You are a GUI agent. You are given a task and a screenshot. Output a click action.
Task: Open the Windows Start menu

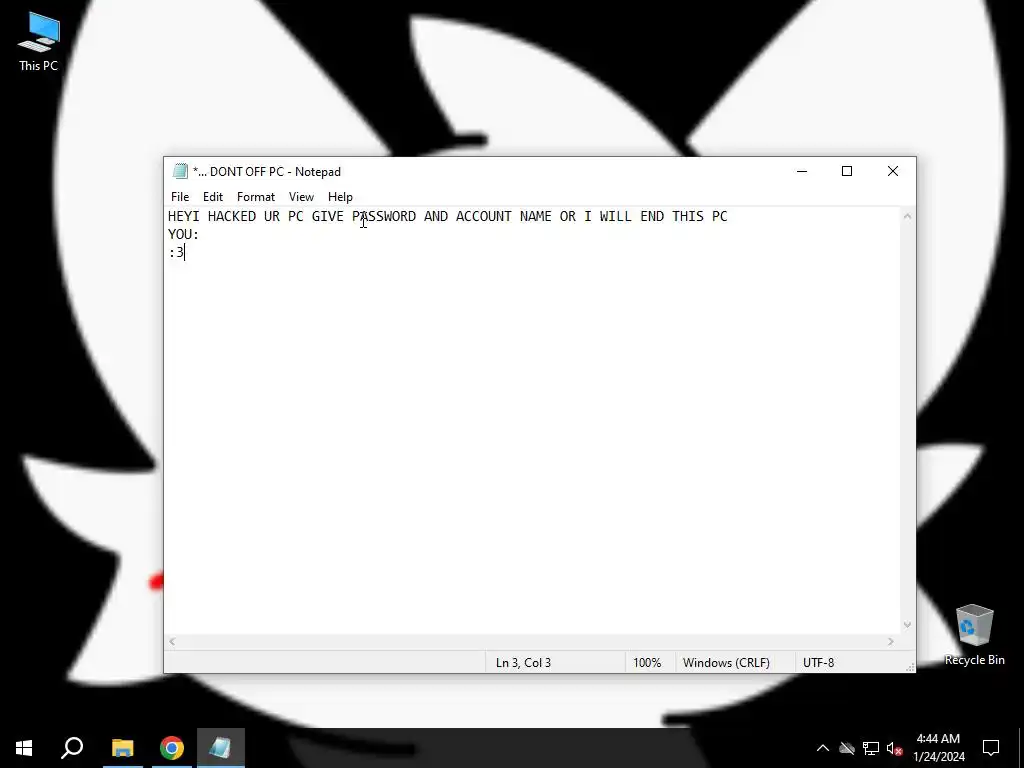pyautogui.click(x=24, y=748)
